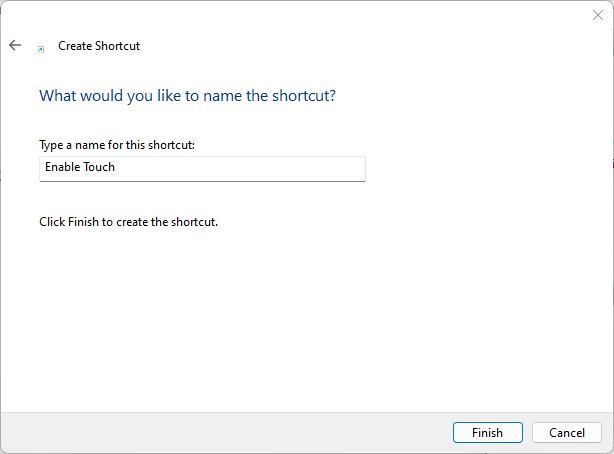
Task: Go back using the left arrow
Action: 15,45
